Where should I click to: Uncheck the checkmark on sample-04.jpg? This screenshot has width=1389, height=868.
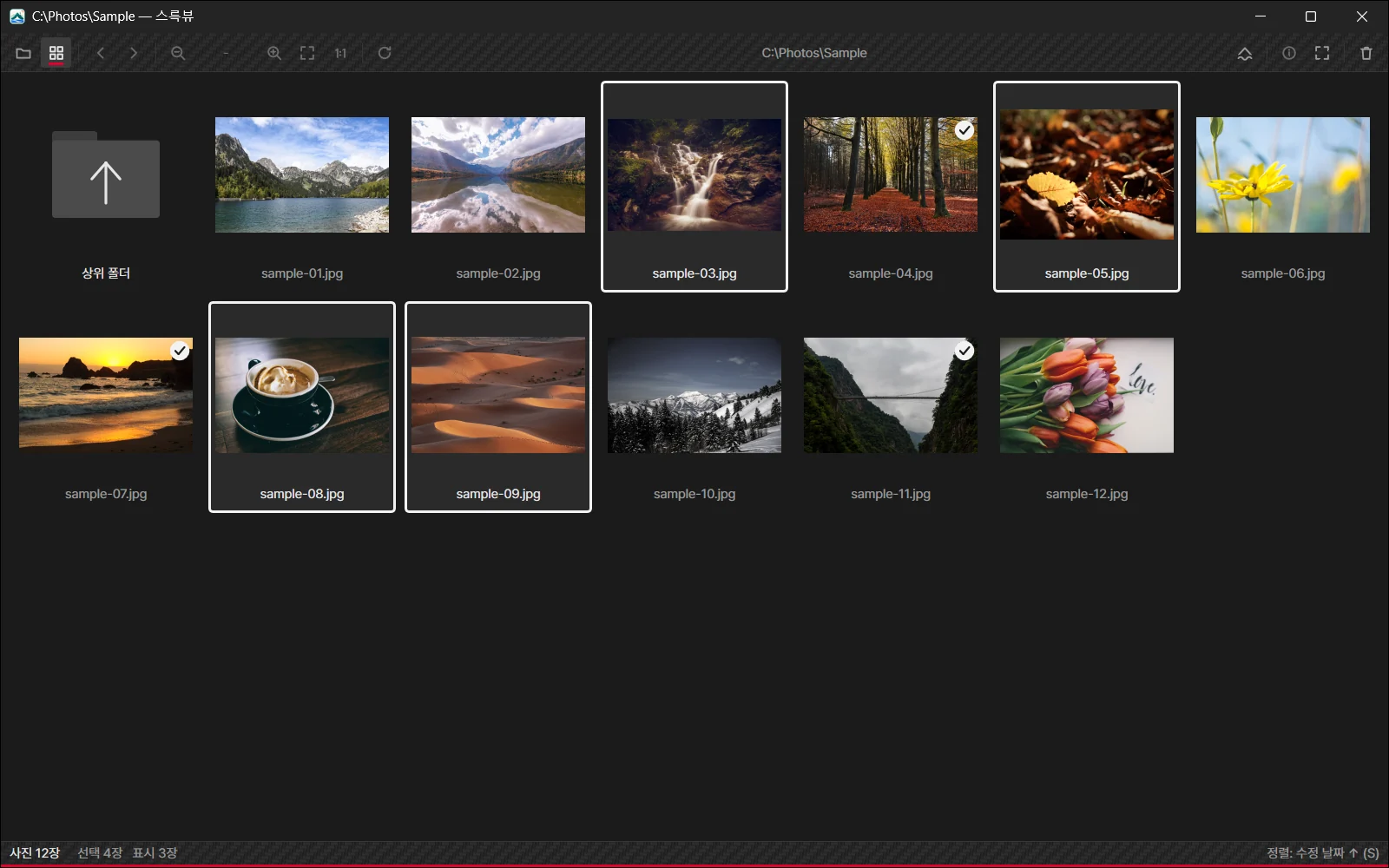[964, 130]
